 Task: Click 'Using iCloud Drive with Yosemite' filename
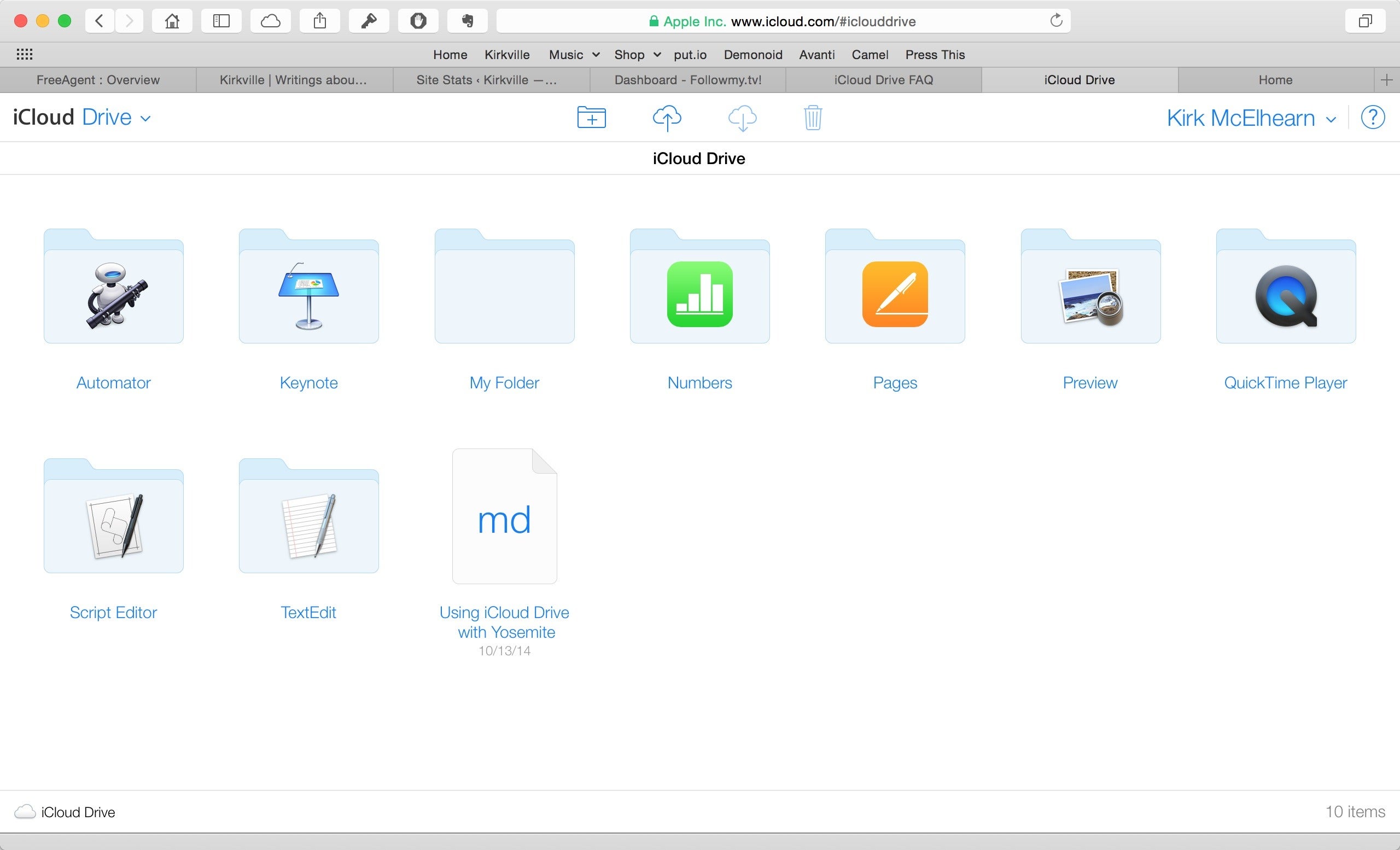pyautogui.click(x=505, y=622)
